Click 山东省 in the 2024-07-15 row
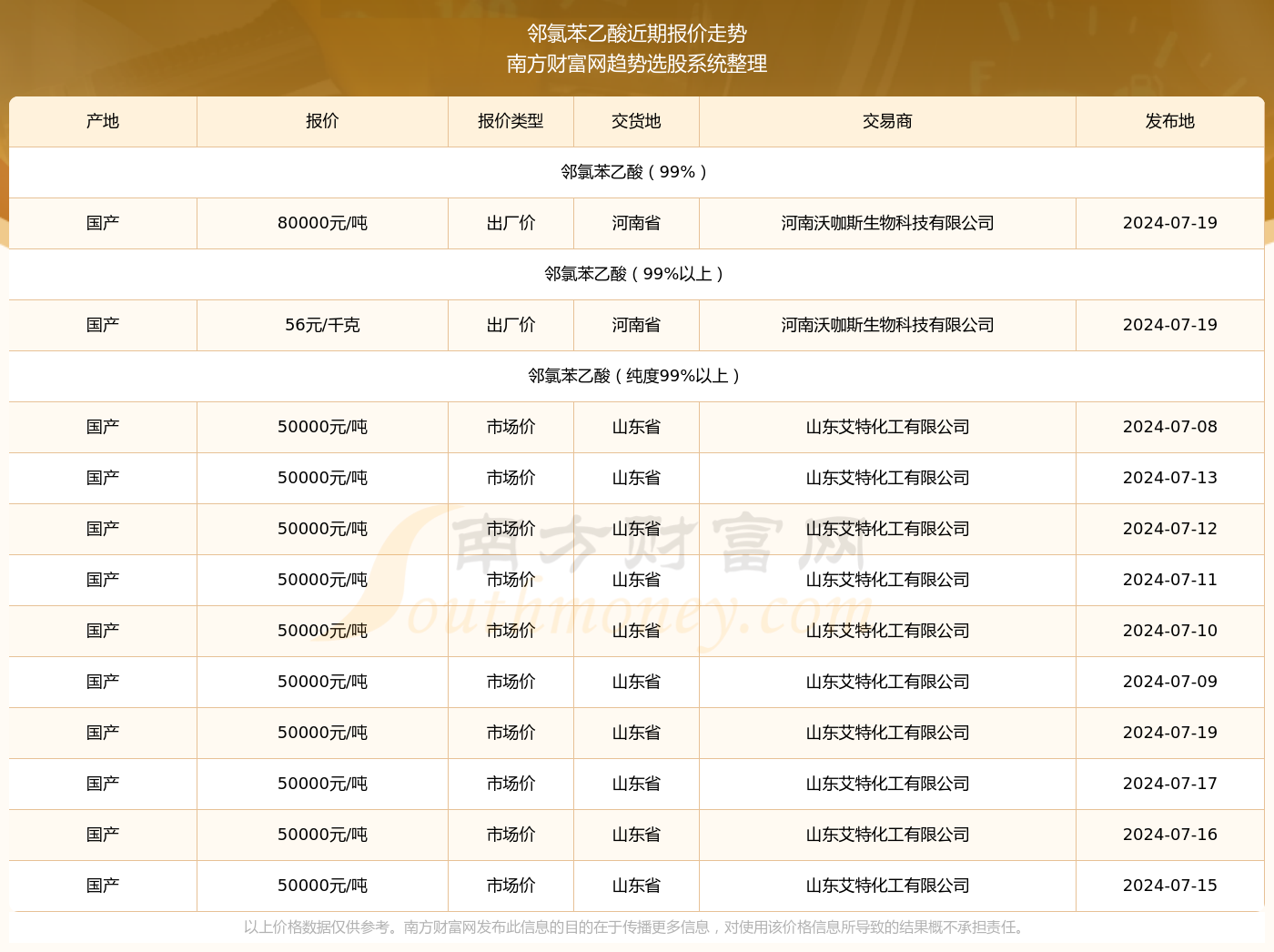The width and height of the screenshot is (1274, 952). pos(636,886)
